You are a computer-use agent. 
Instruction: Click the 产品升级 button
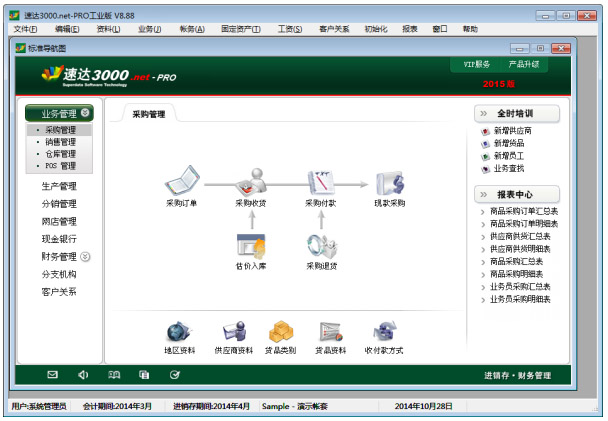coord(524,64)
